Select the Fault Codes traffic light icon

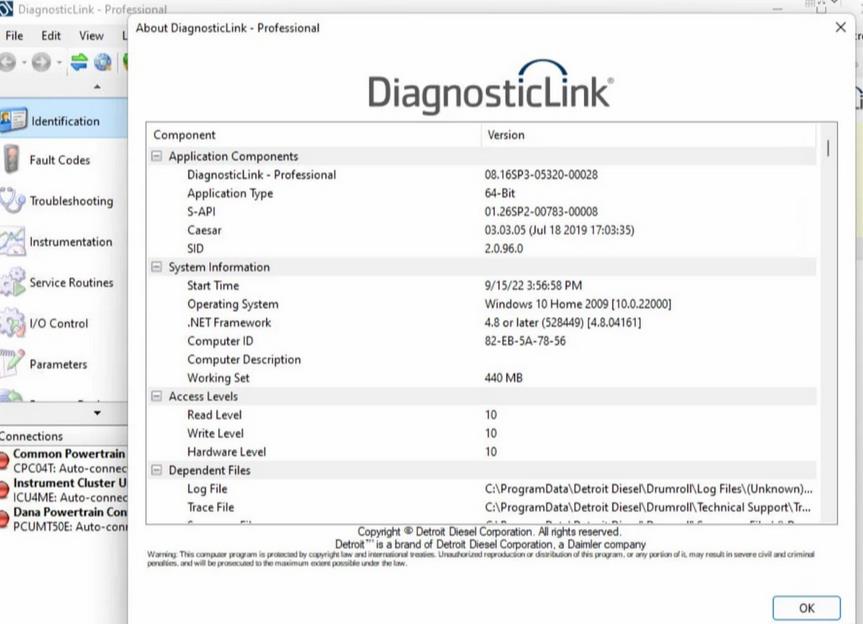pyautogui.click(x=13, y=160)
